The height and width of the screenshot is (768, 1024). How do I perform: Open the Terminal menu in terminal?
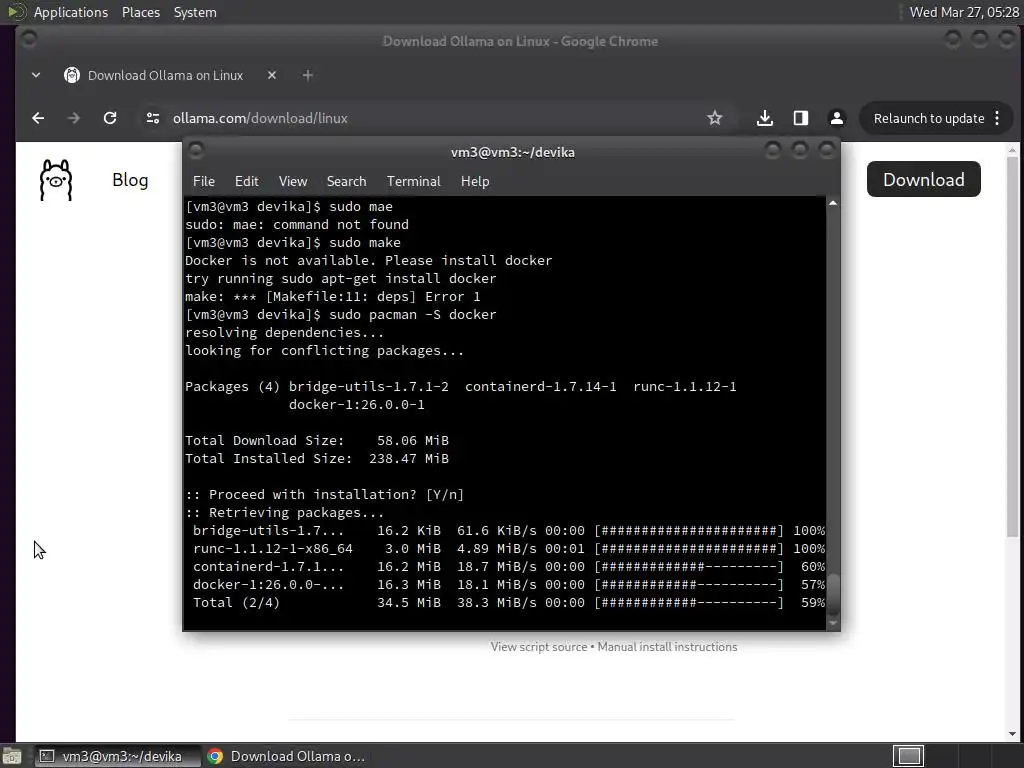click(x=413, y=181)
